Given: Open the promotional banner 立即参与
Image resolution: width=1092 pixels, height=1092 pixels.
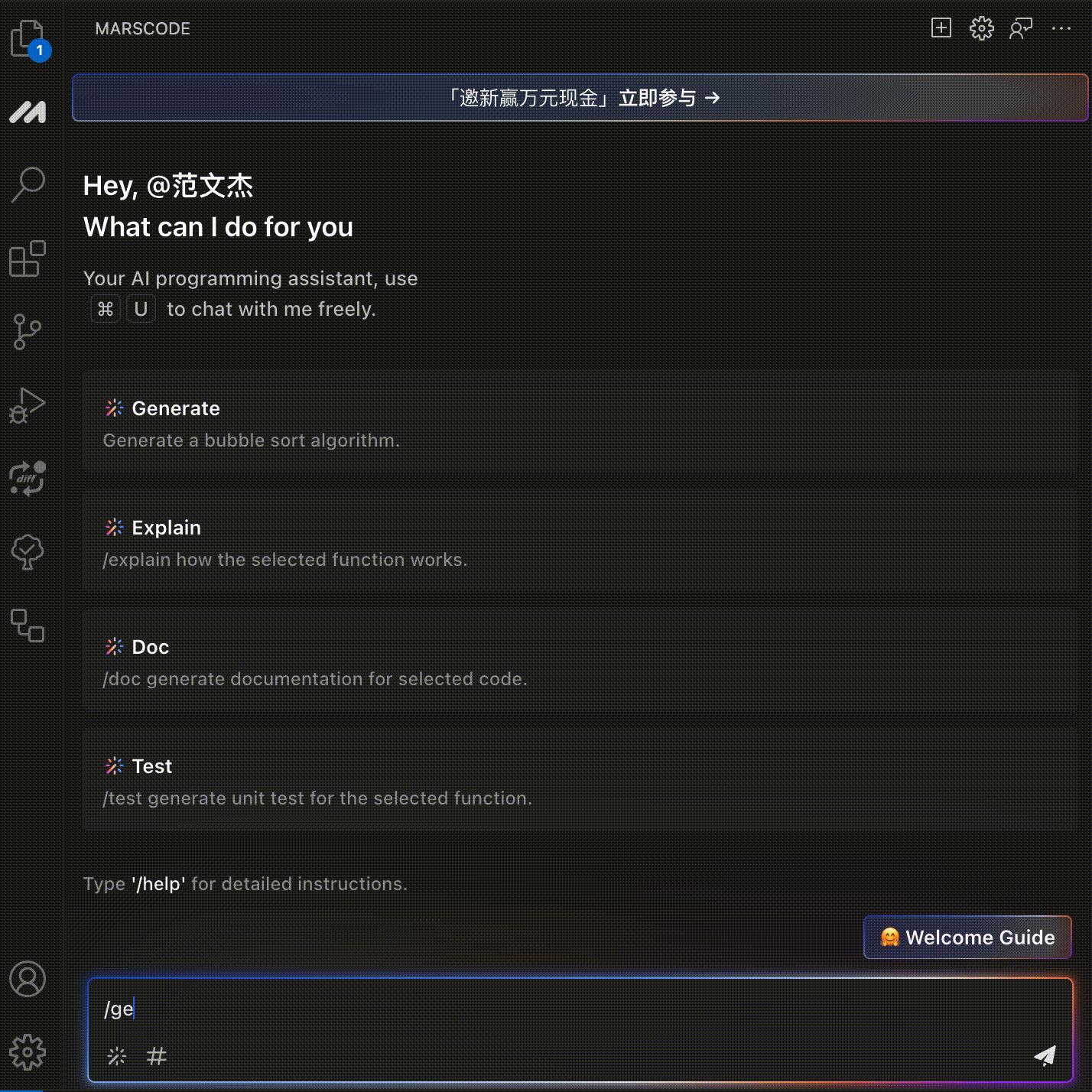Looking at the screenshot, I should click(580, 98).
